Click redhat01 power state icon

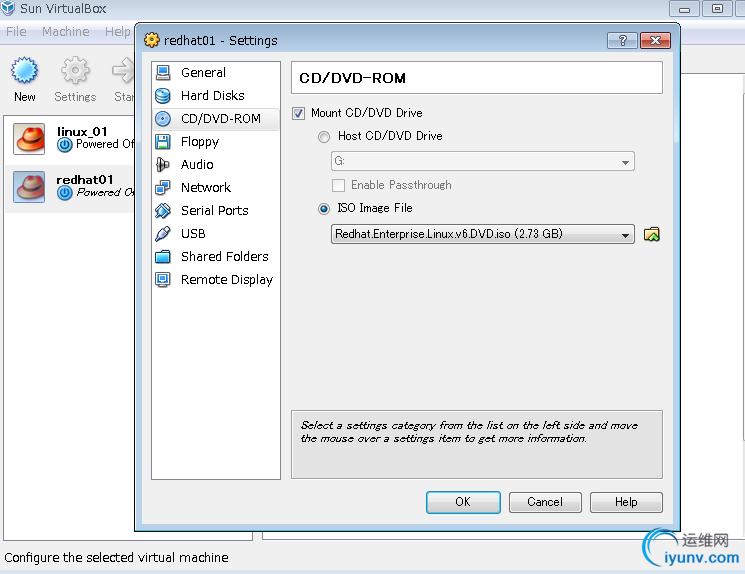coord(65,192)
